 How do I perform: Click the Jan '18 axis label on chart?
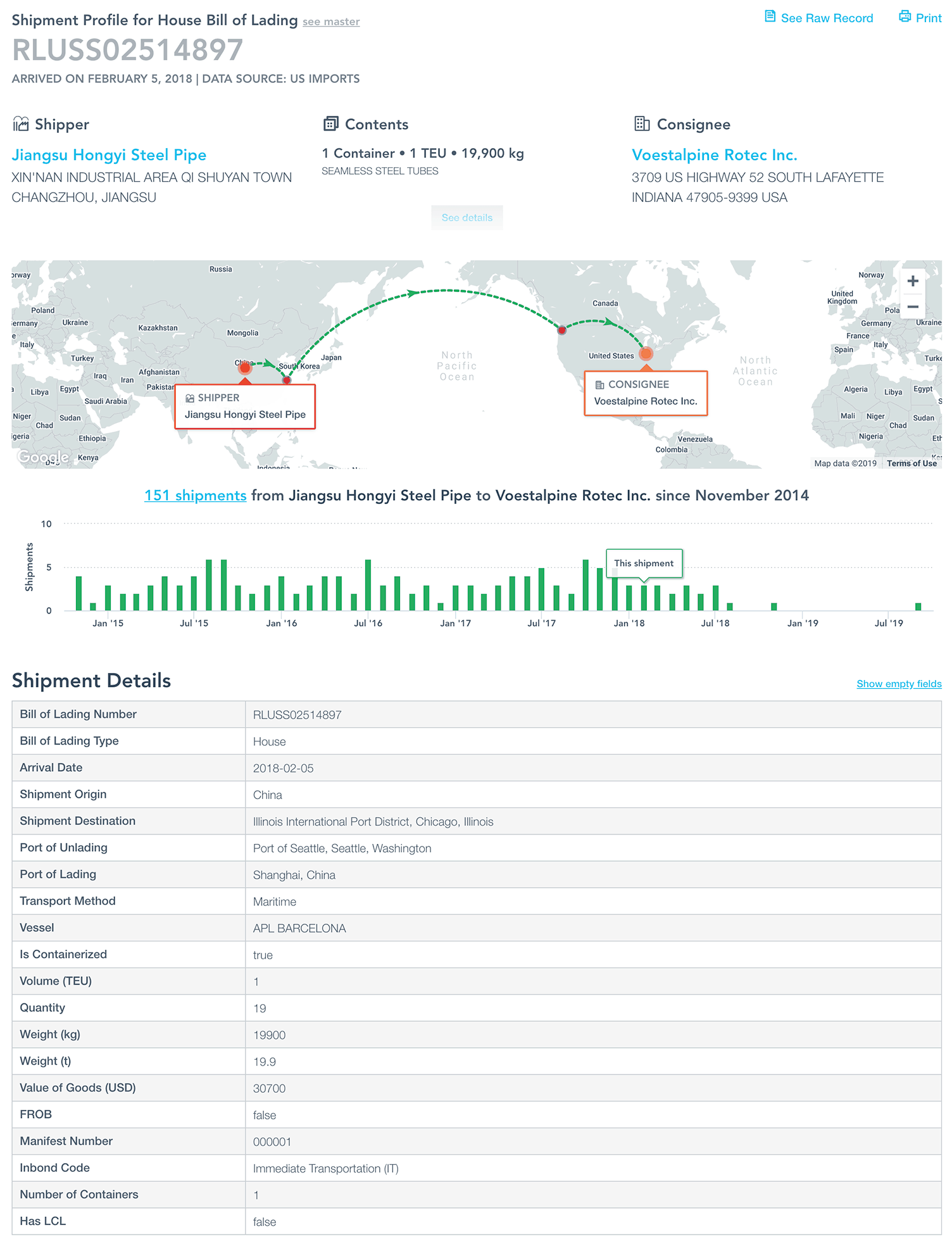click(629, 623)
